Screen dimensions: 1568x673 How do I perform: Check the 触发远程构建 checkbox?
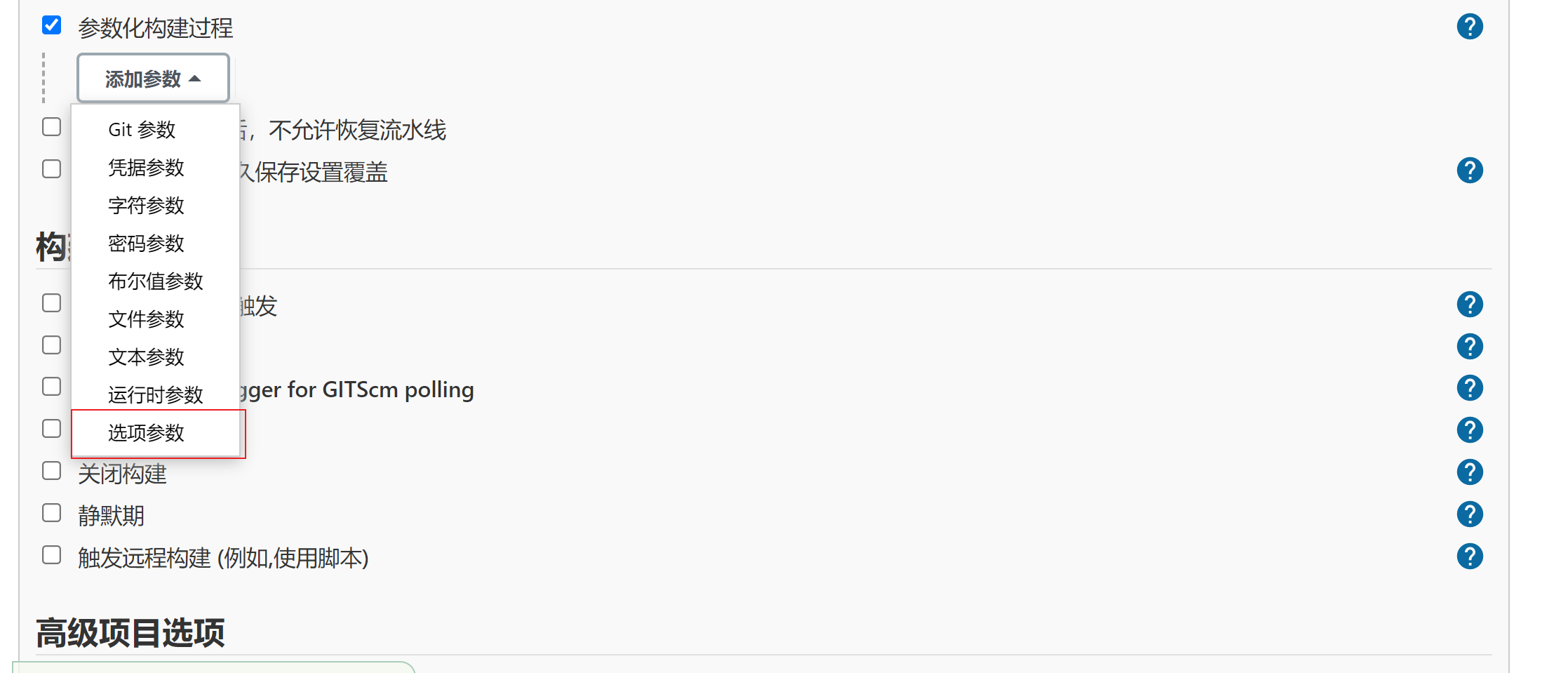point(52,555)
